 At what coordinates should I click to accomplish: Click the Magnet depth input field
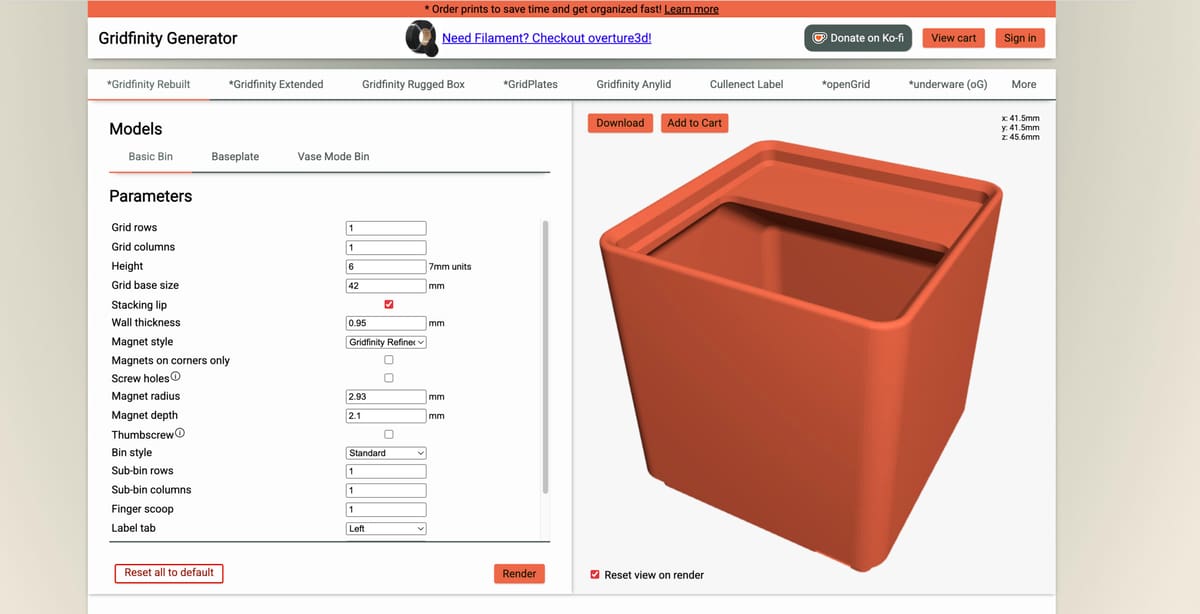[386, 415]
